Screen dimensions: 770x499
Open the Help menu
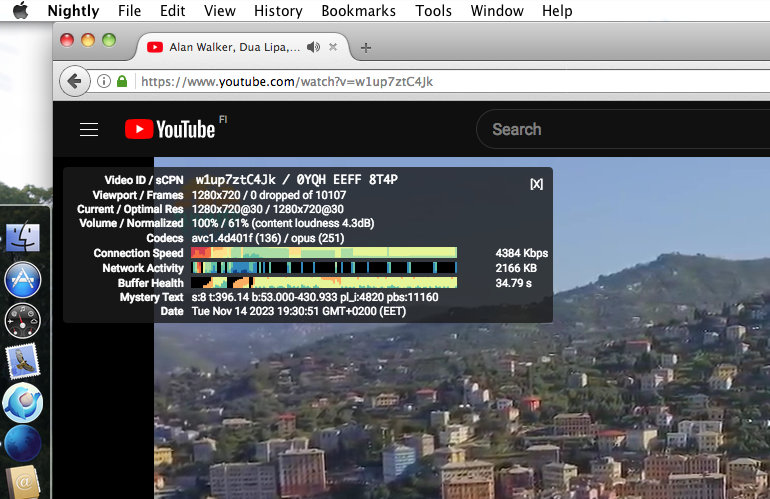pyautogui.click(x=557, y=11)
